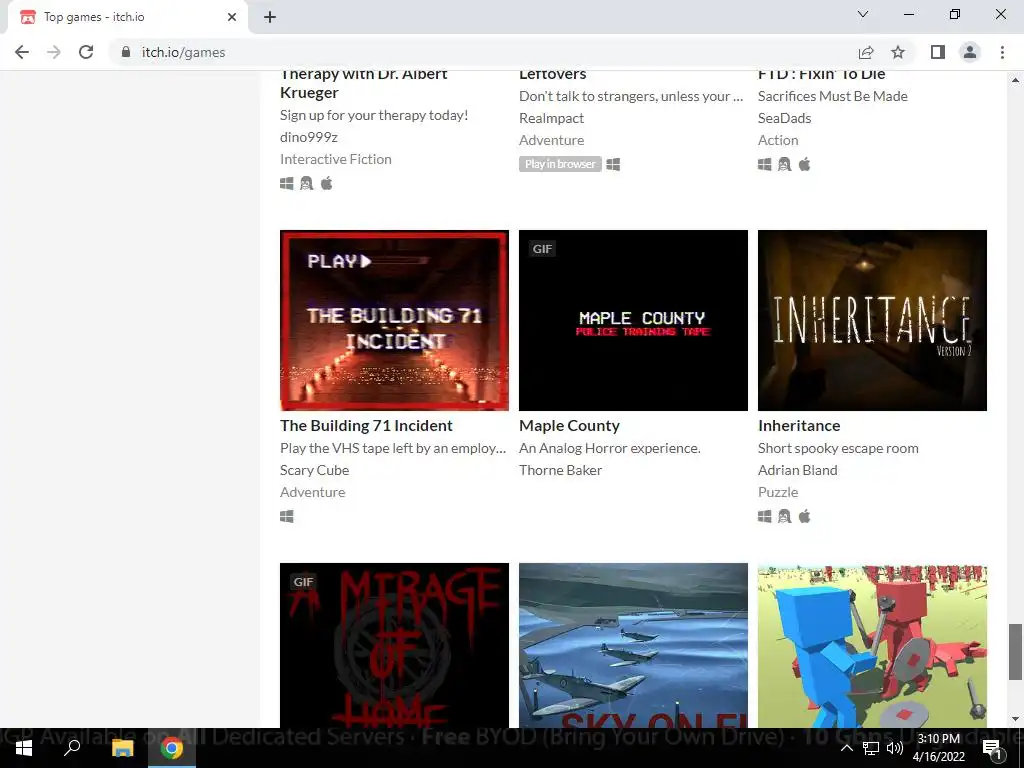This screenshot has width=1024, height=768.
Task: Click the Windows icon under Therapy with Dr. Albert Krueger
Action: [287, 184]
